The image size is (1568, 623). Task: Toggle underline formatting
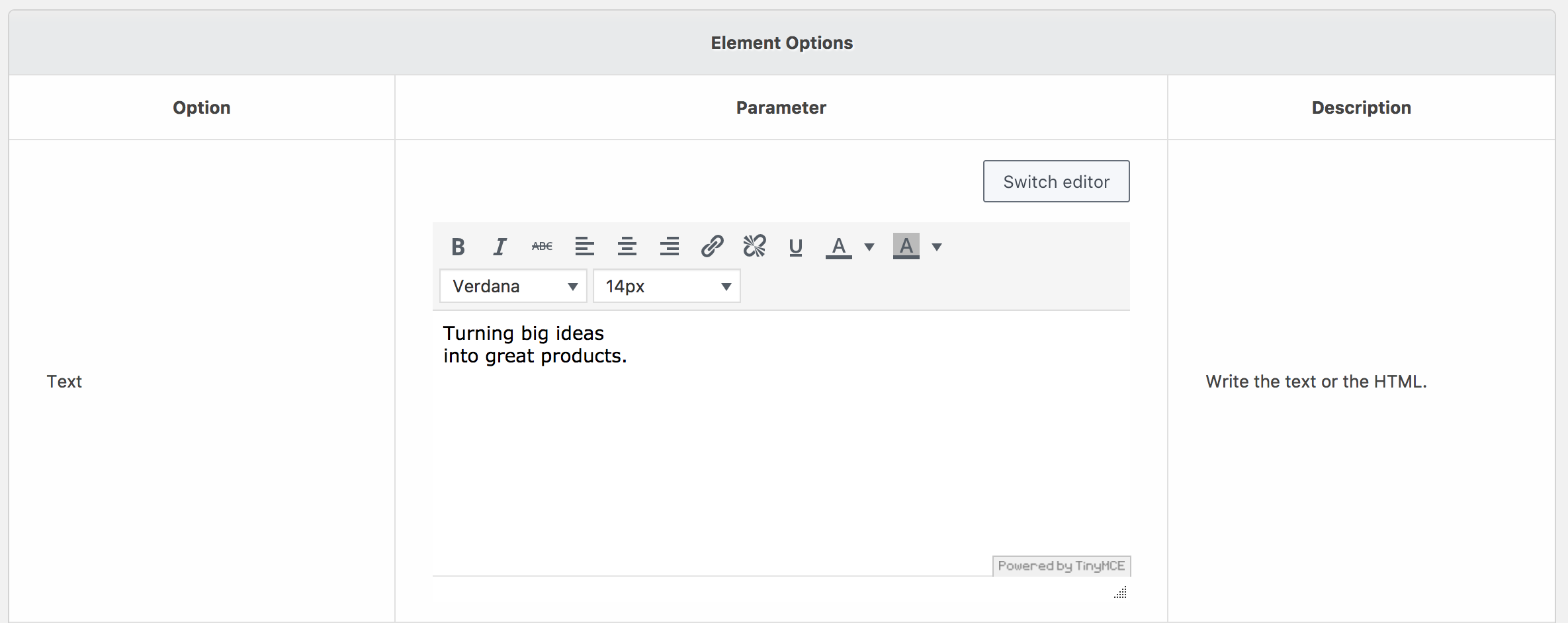pyautogui.click(x=796, y=247)
